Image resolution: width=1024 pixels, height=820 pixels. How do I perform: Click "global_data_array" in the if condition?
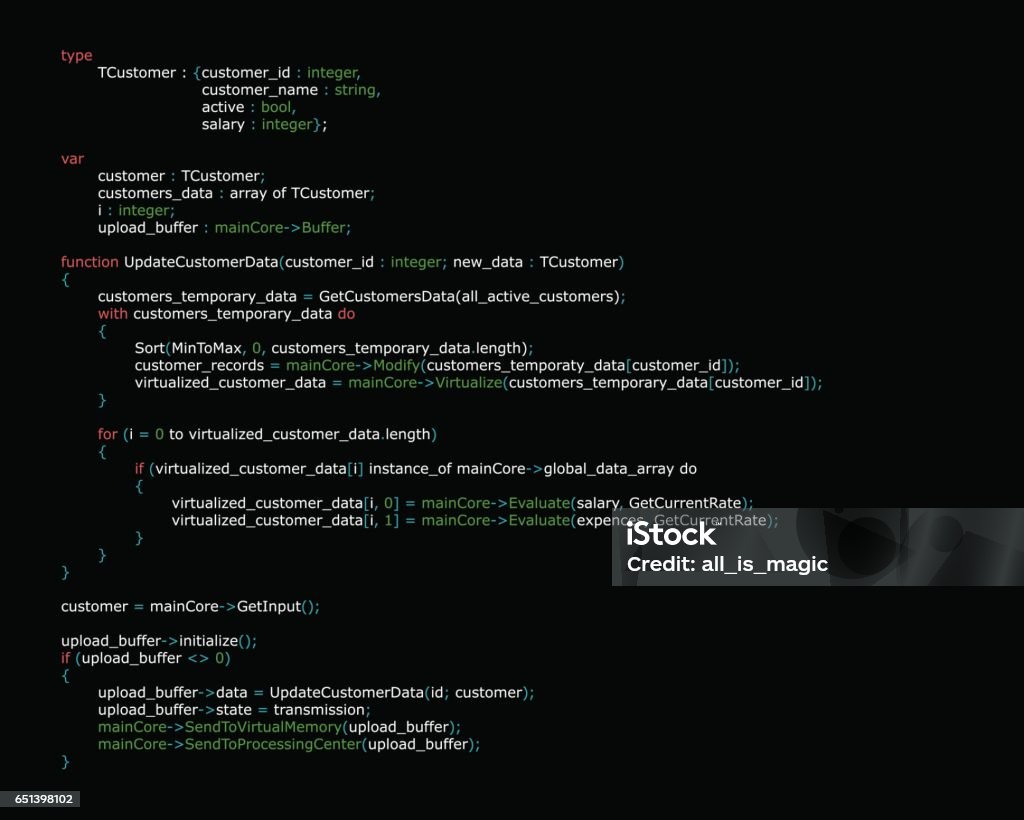click(609, 469)
